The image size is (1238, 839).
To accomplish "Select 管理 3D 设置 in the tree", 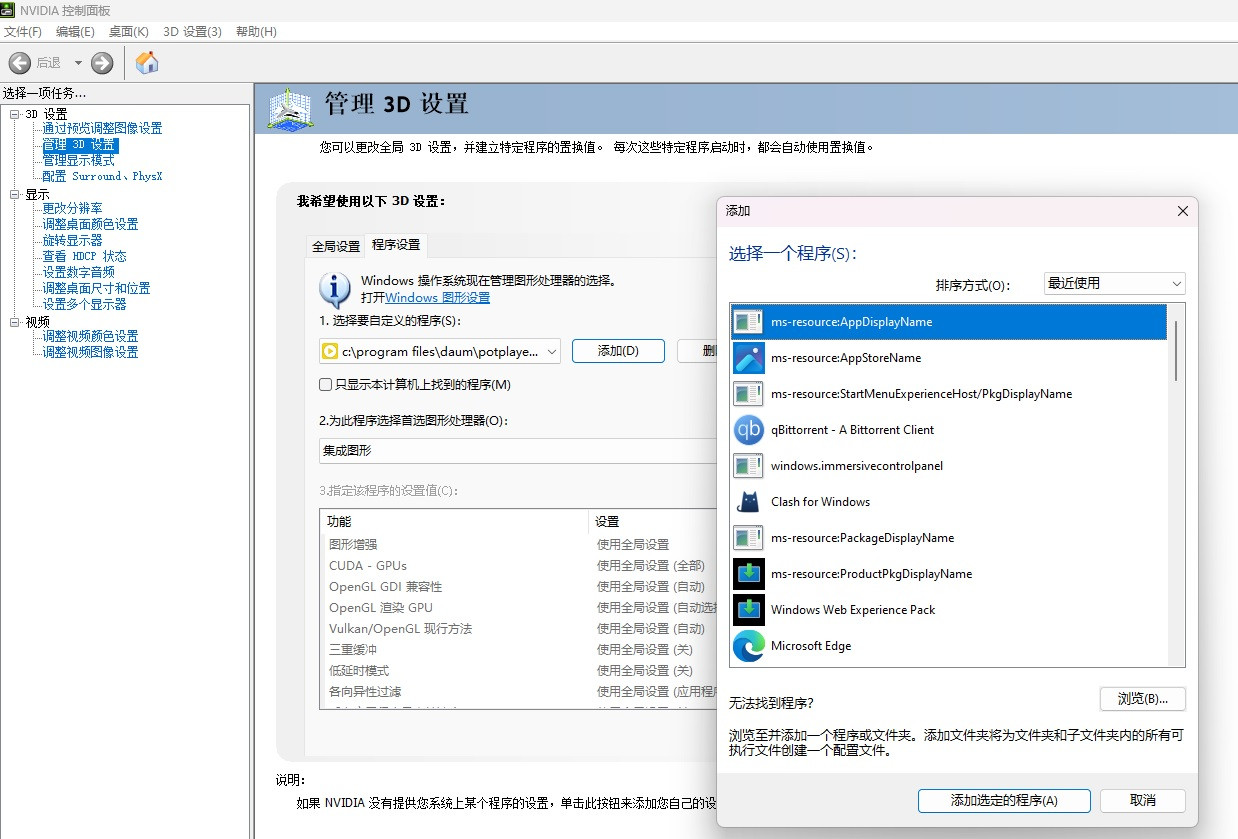I will tap(80, 144).
